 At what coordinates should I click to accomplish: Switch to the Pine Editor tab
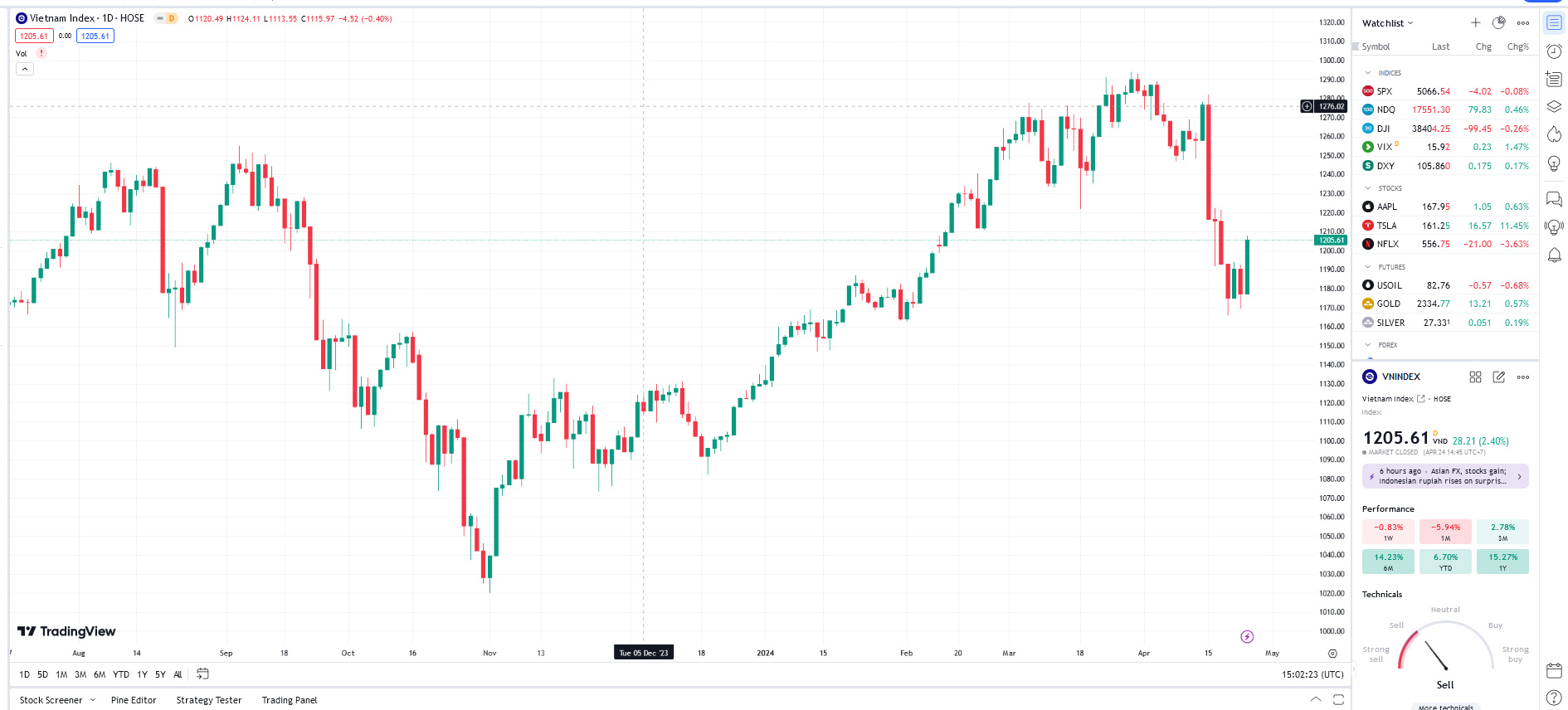134,700
